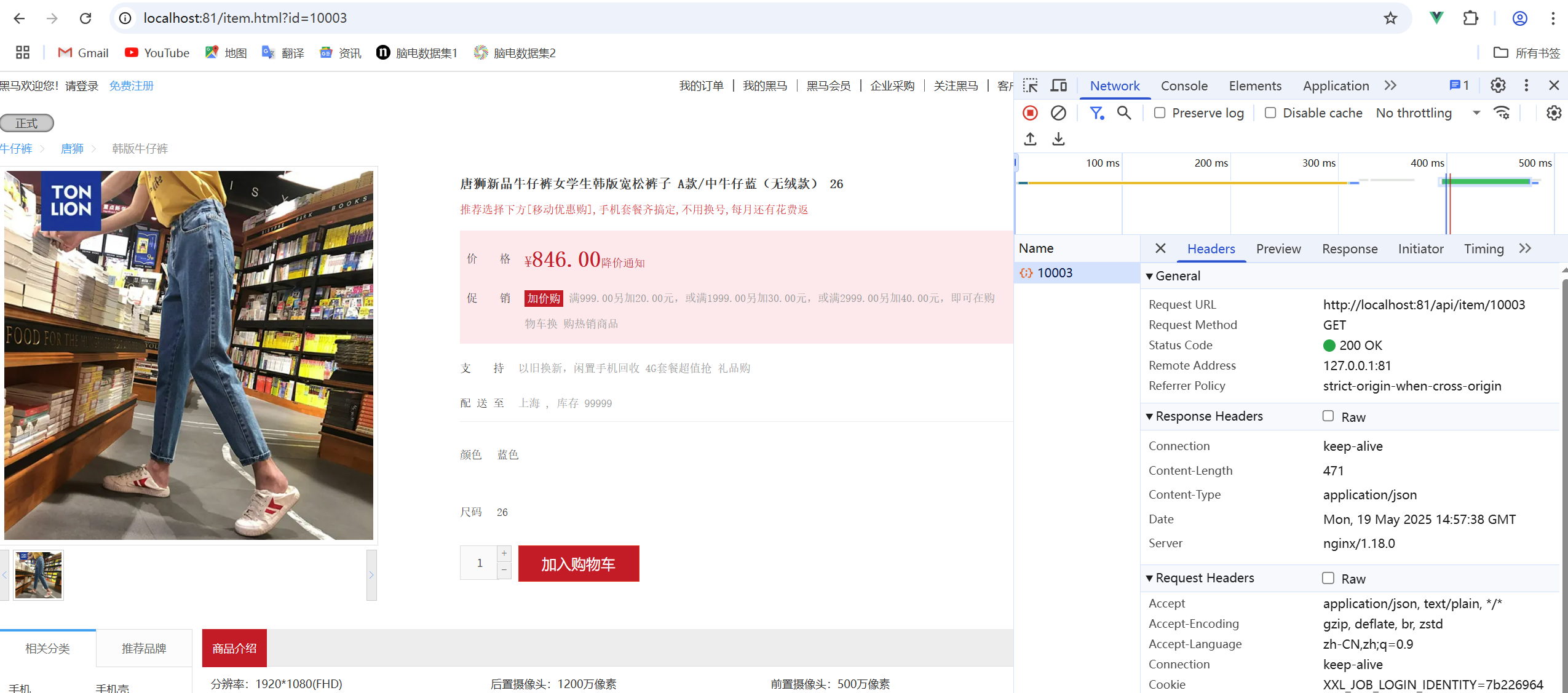Toggle Raw for Response Headers
The image size is (1568, 693).
[1328, 416]
